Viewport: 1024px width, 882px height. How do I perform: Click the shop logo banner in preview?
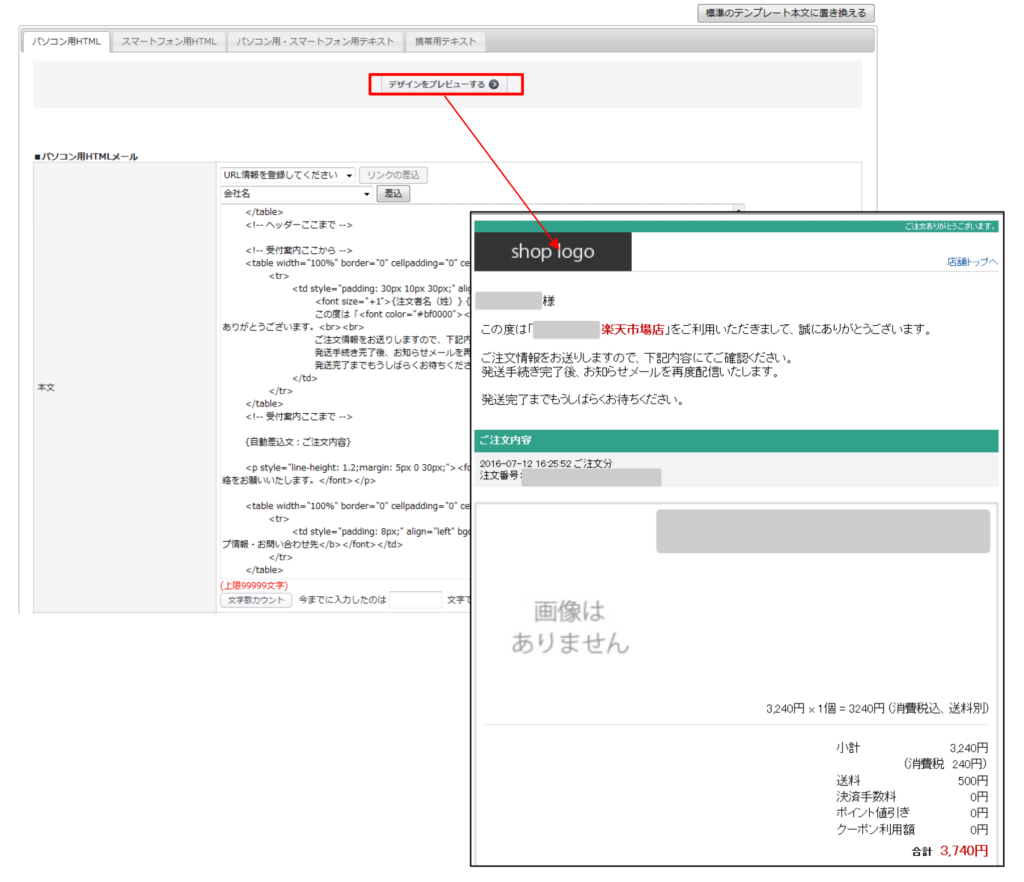(x=552, y=252)
